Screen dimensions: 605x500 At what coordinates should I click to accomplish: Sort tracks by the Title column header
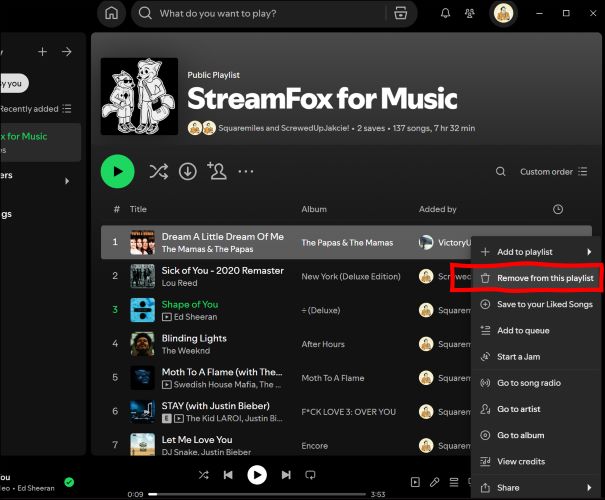pos(138,209)
